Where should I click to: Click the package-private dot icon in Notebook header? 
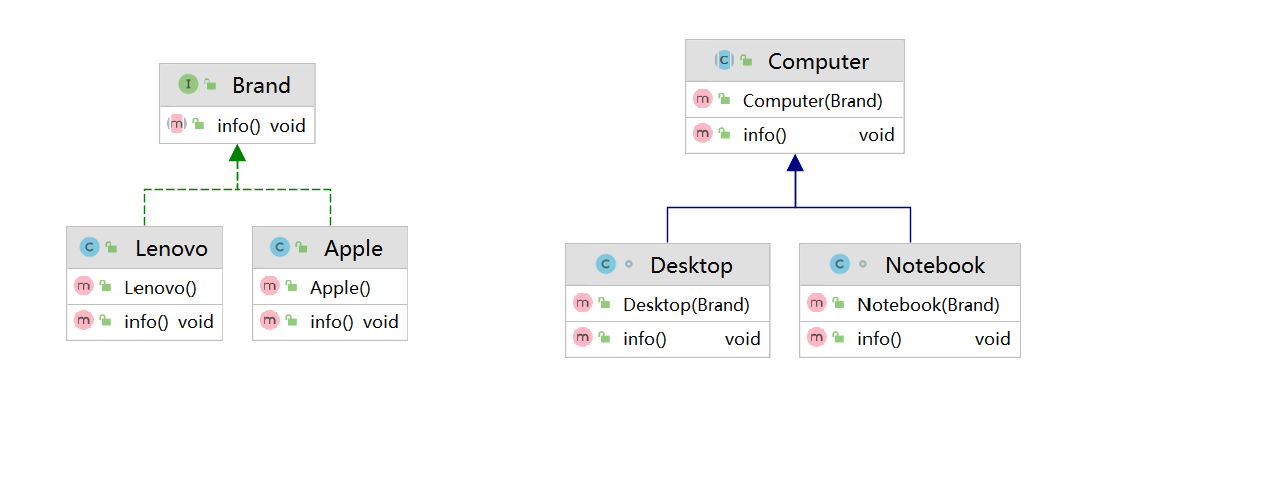(862, 264)
